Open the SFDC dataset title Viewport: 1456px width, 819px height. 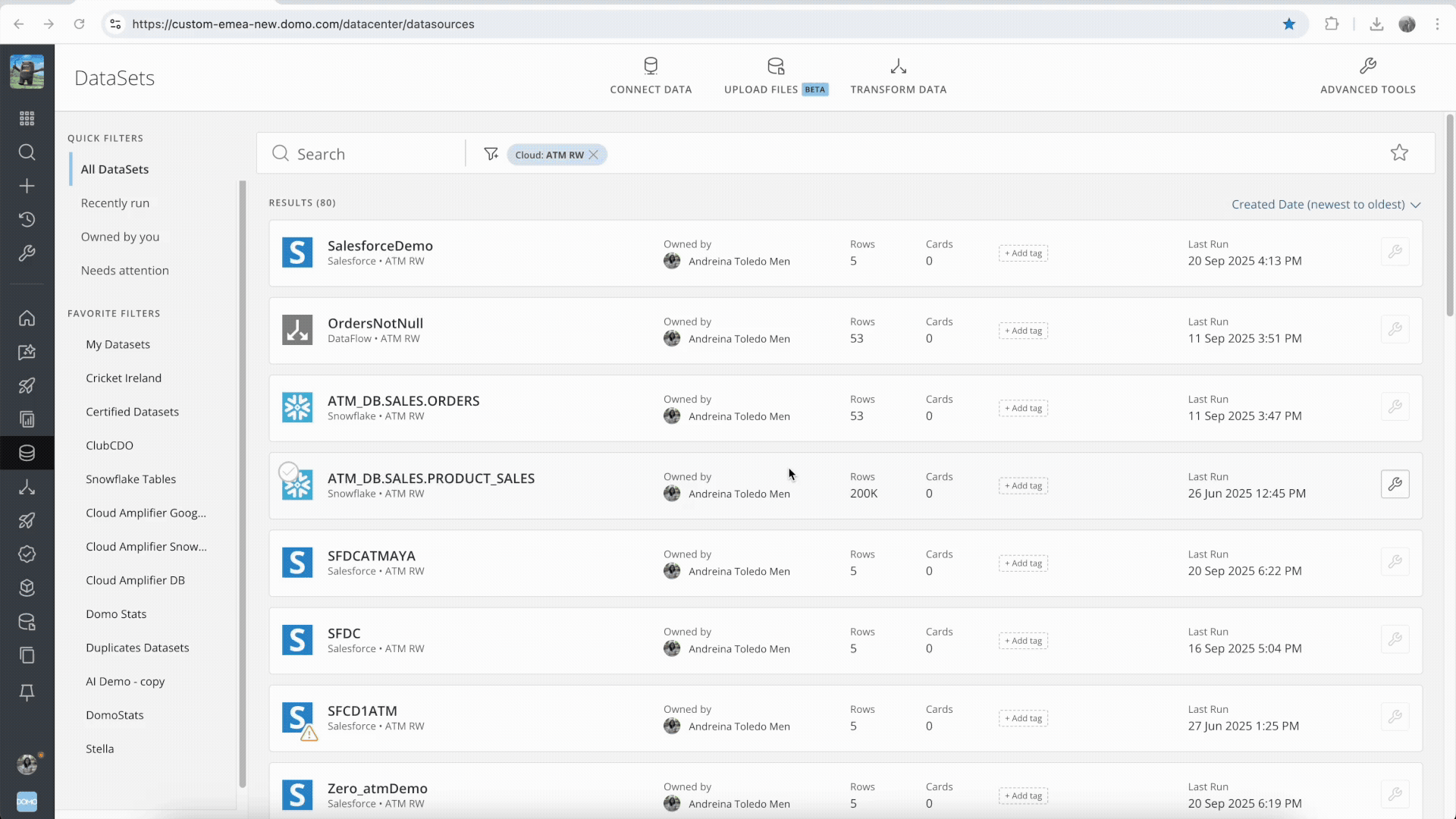tap(344, 633)
